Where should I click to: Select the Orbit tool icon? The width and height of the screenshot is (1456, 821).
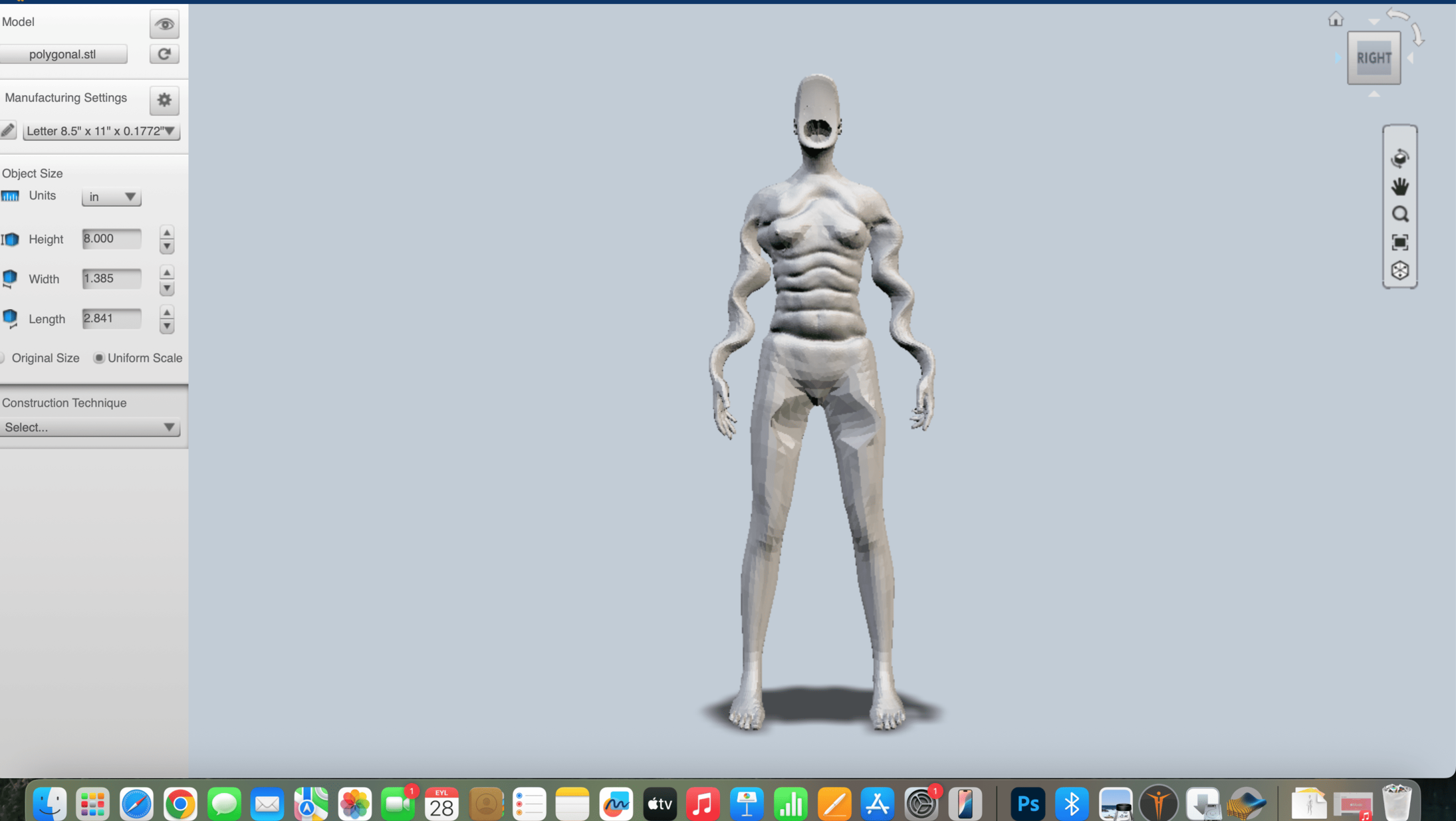click(x=1399, y=158)
